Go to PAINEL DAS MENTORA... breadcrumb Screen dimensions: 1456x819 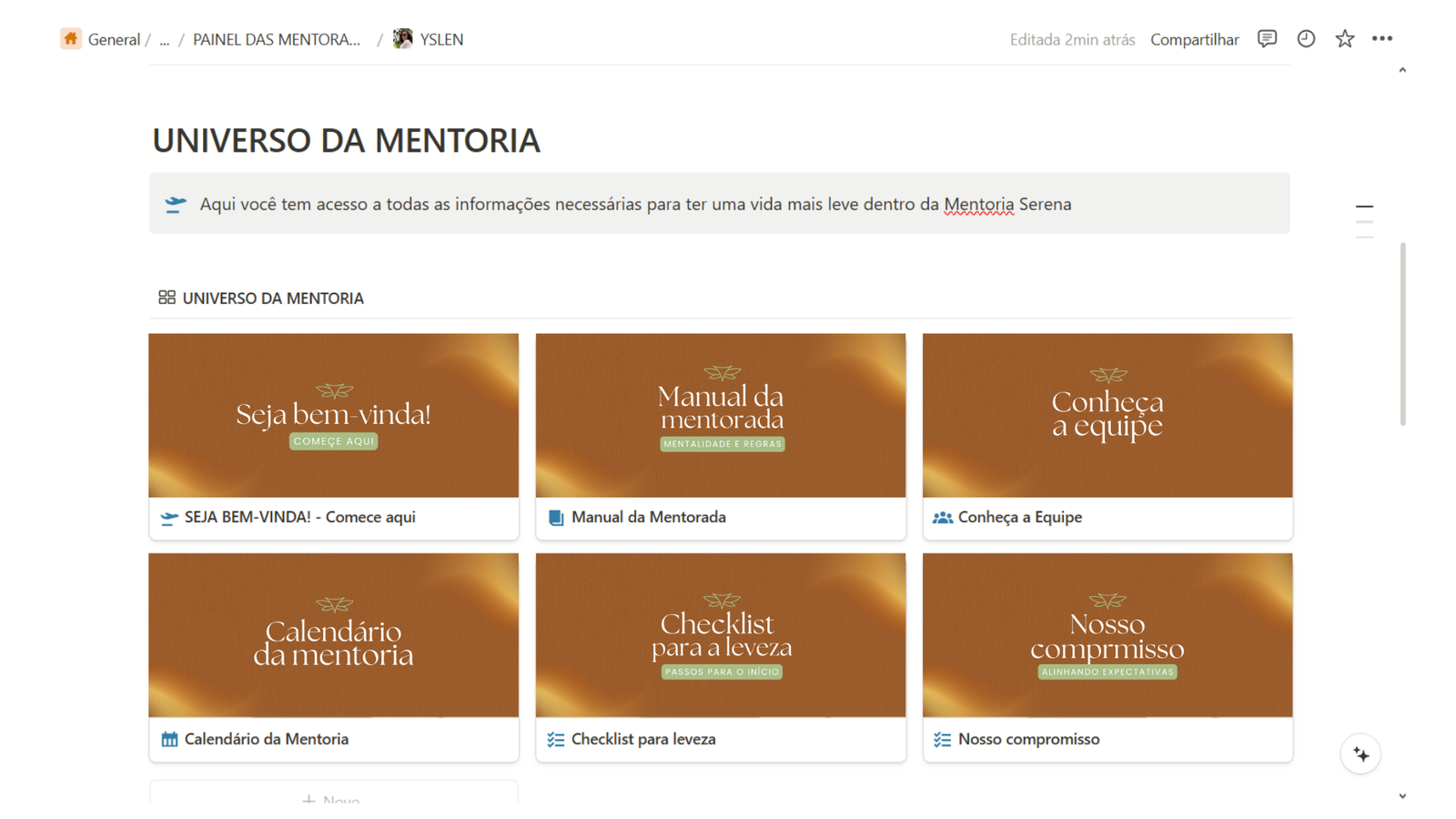277,40
